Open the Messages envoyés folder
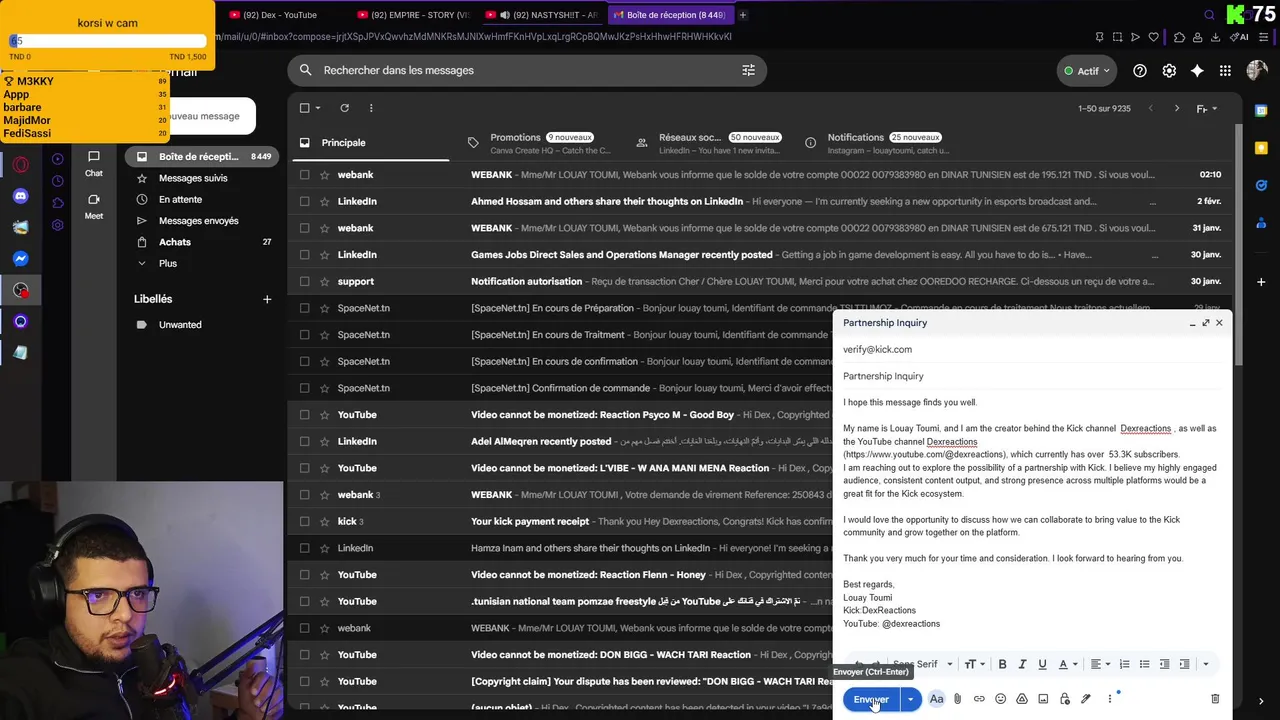 pos(199,221)
